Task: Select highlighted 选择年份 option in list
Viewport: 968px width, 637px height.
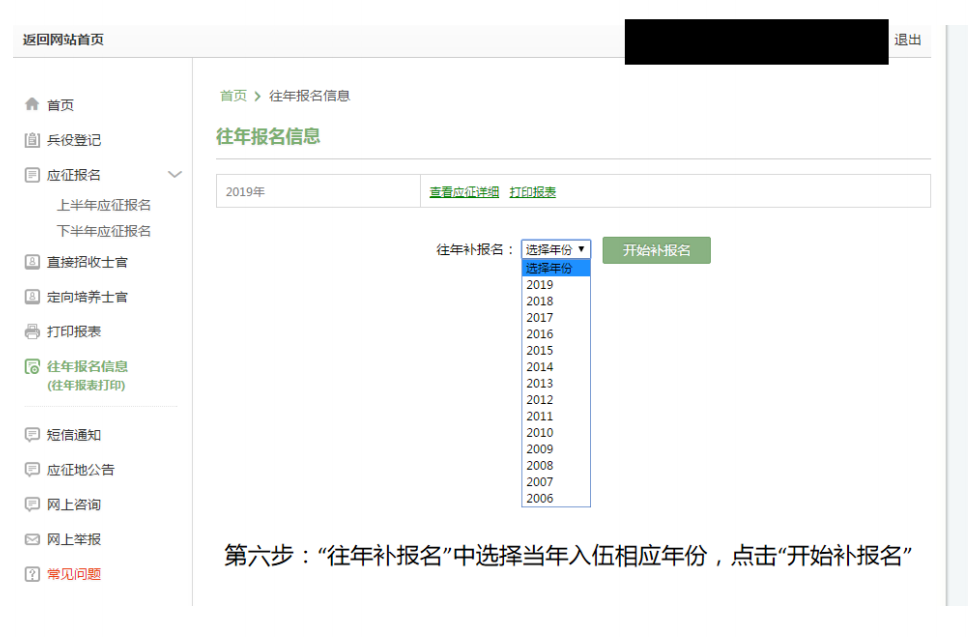Action: coord(556,268)
